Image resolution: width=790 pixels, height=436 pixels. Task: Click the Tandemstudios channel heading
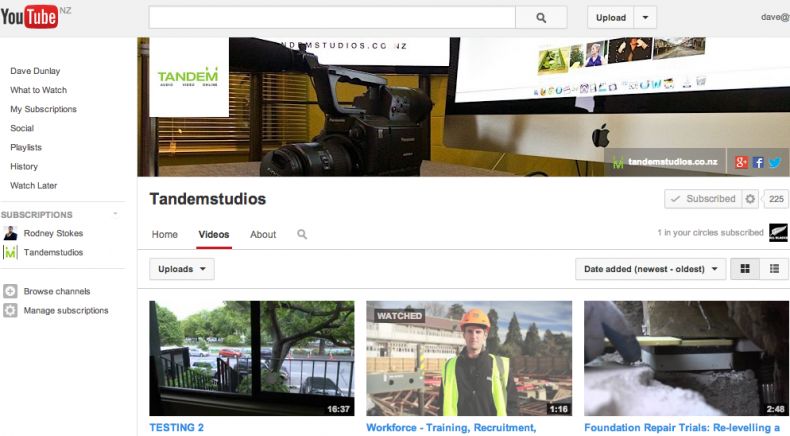tap(208, 199)
